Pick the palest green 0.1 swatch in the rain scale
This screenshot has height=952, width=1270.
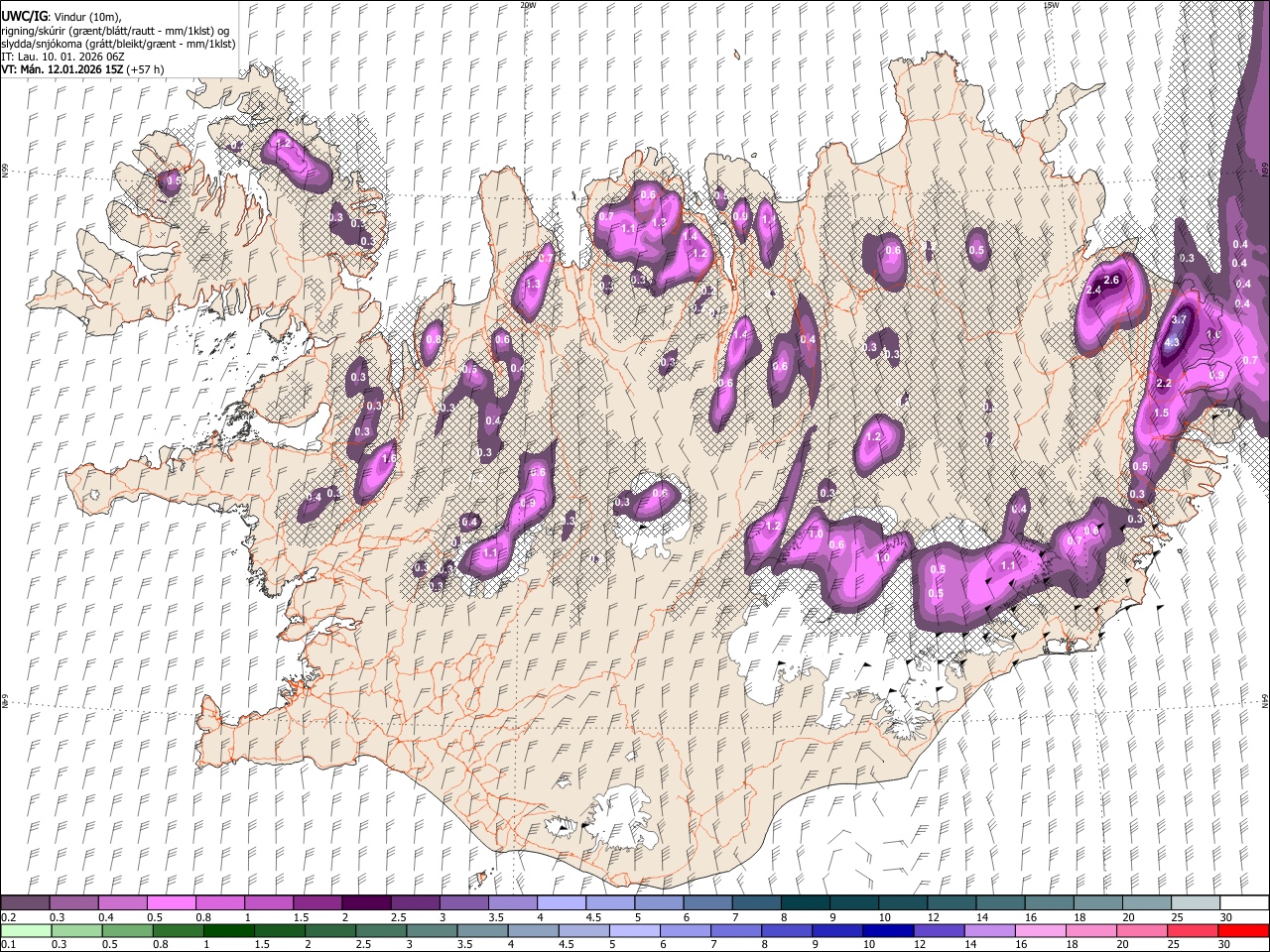[x=26, y=930]
